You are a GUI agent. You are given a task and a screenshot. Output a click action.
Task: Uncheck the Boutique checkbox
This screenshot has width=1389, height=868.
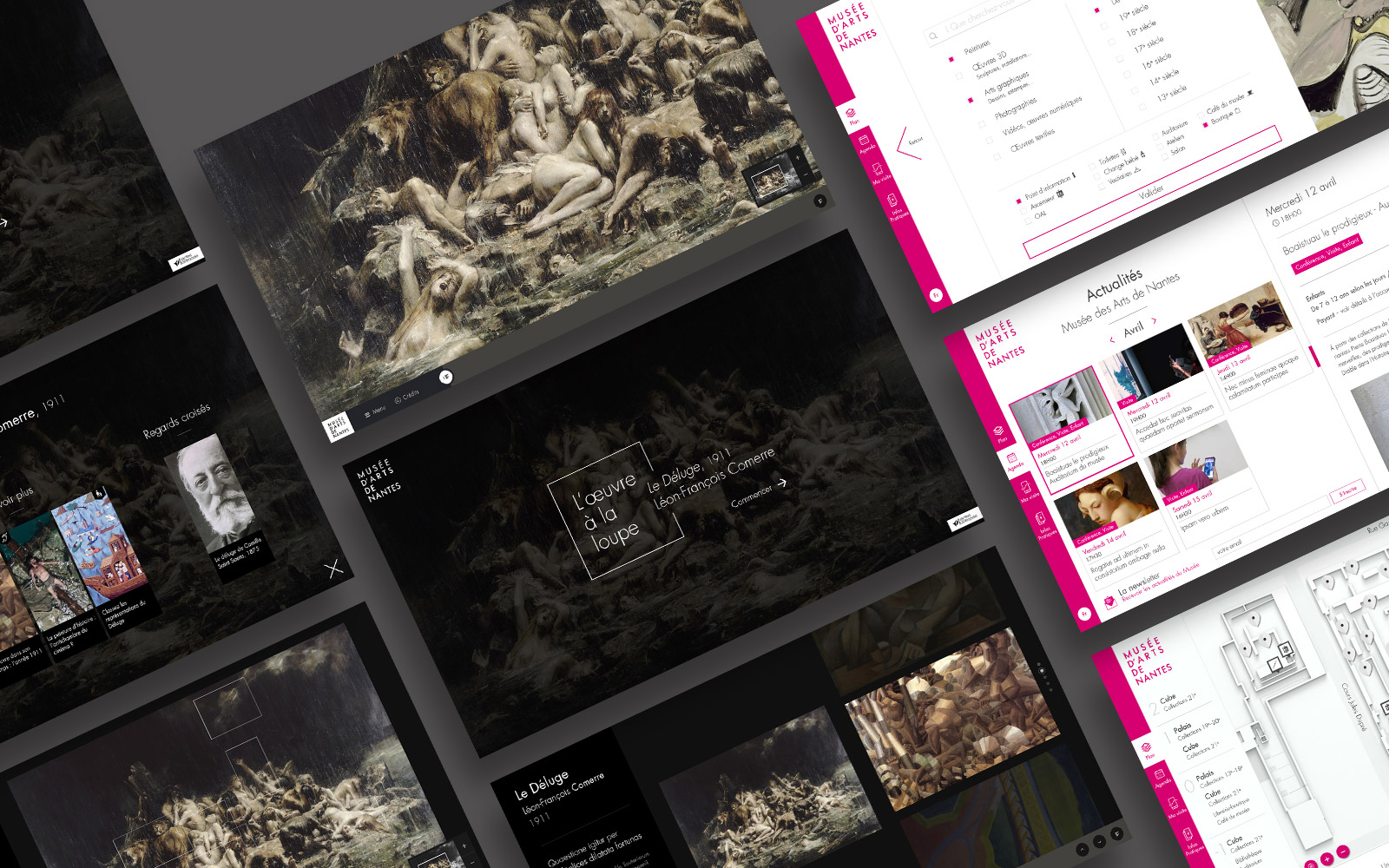[x=1205, y=125]
